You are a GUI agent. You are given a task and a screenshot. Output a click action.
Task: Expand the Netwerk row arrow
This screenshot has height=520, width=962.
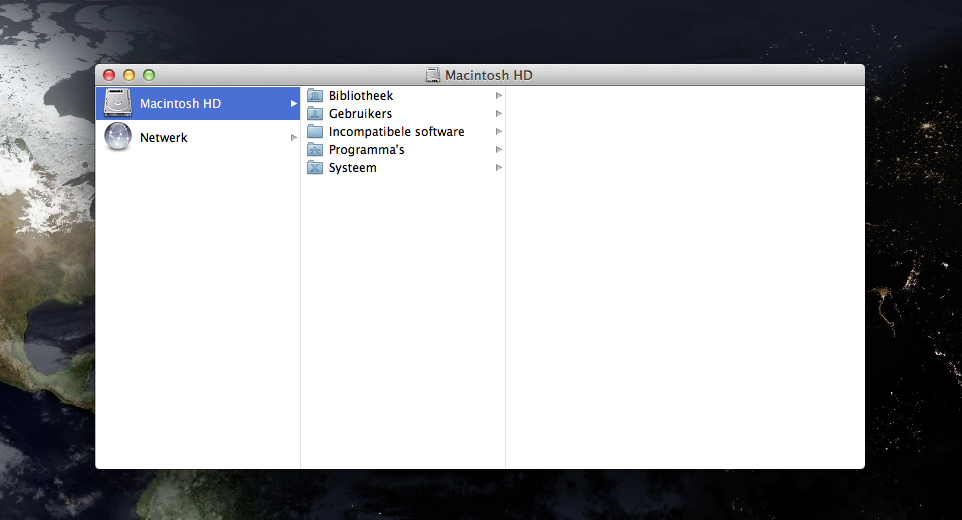[294, 137]
